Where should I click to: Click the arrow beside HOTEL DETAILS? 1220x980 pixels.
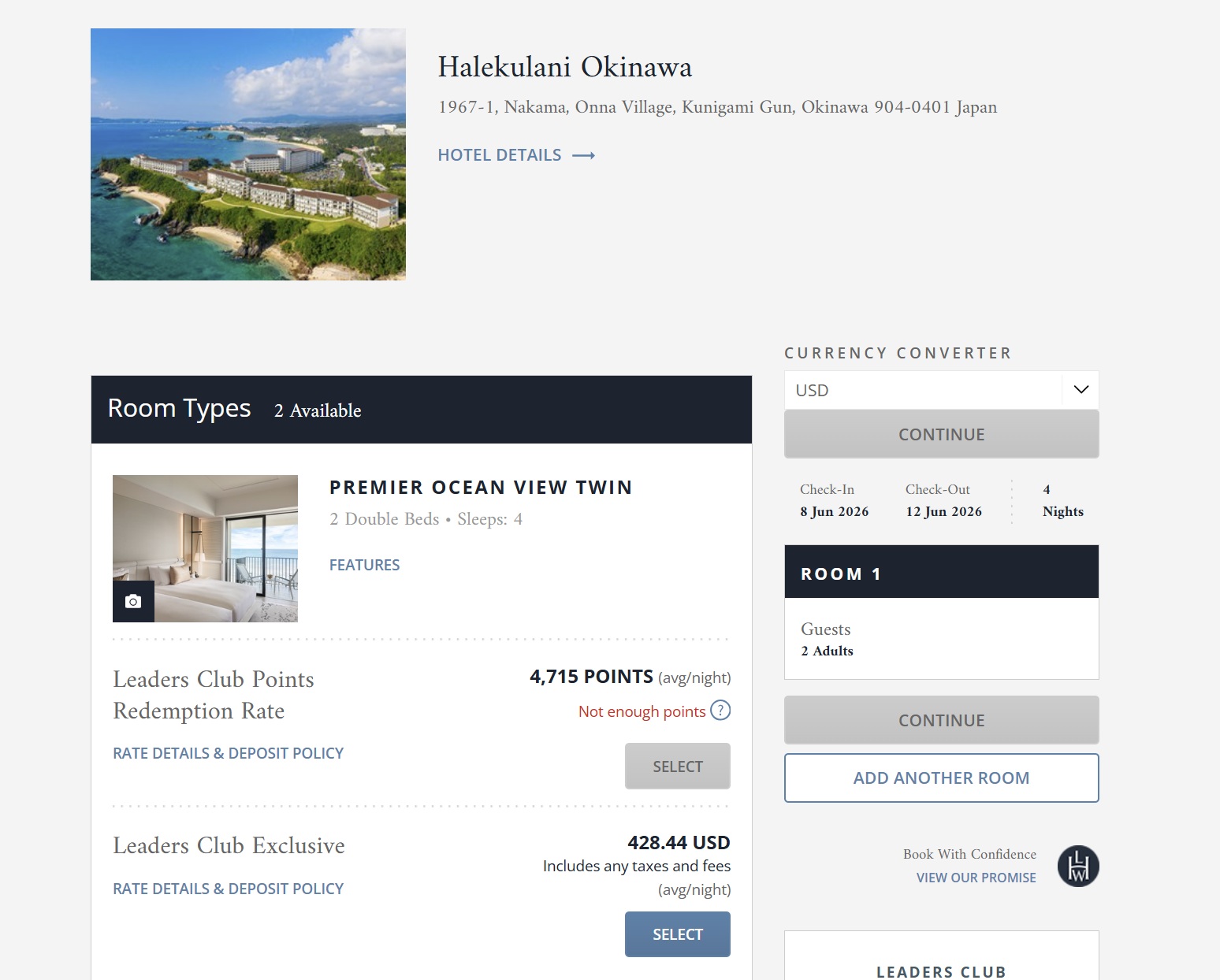click(583, 156)
